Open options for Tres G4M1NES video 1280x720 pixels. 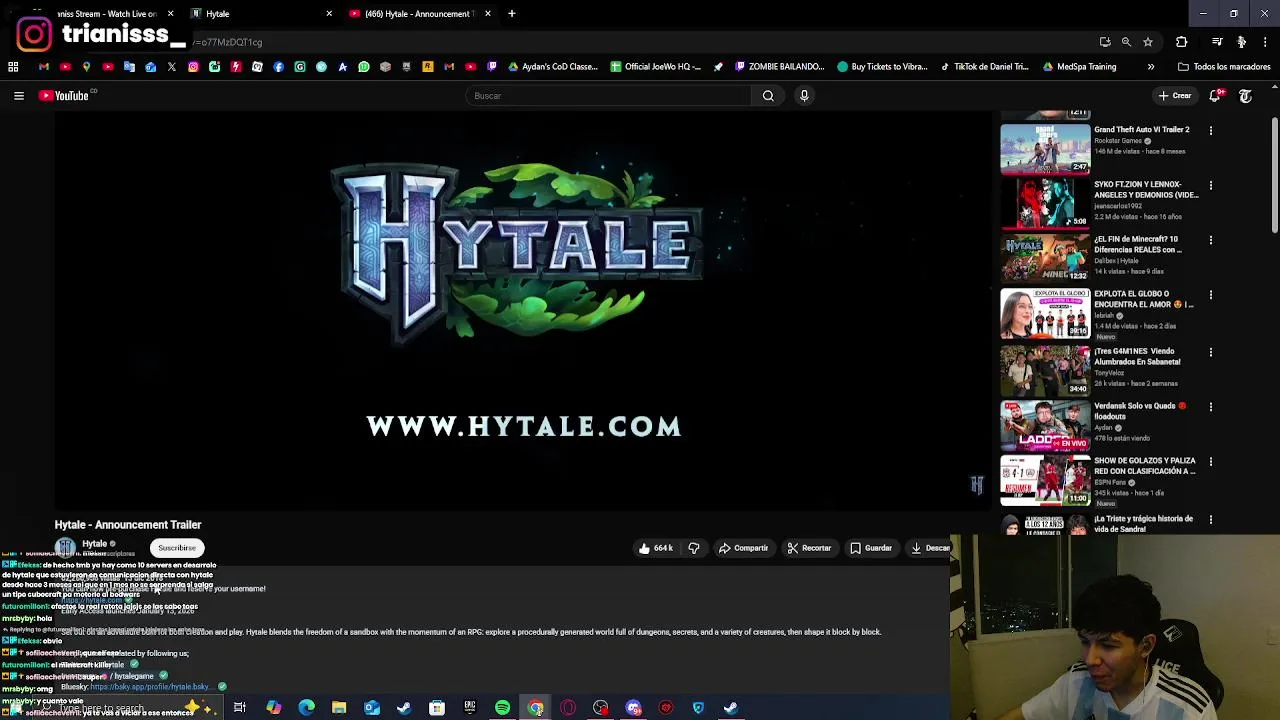(x=1211, y=353)
